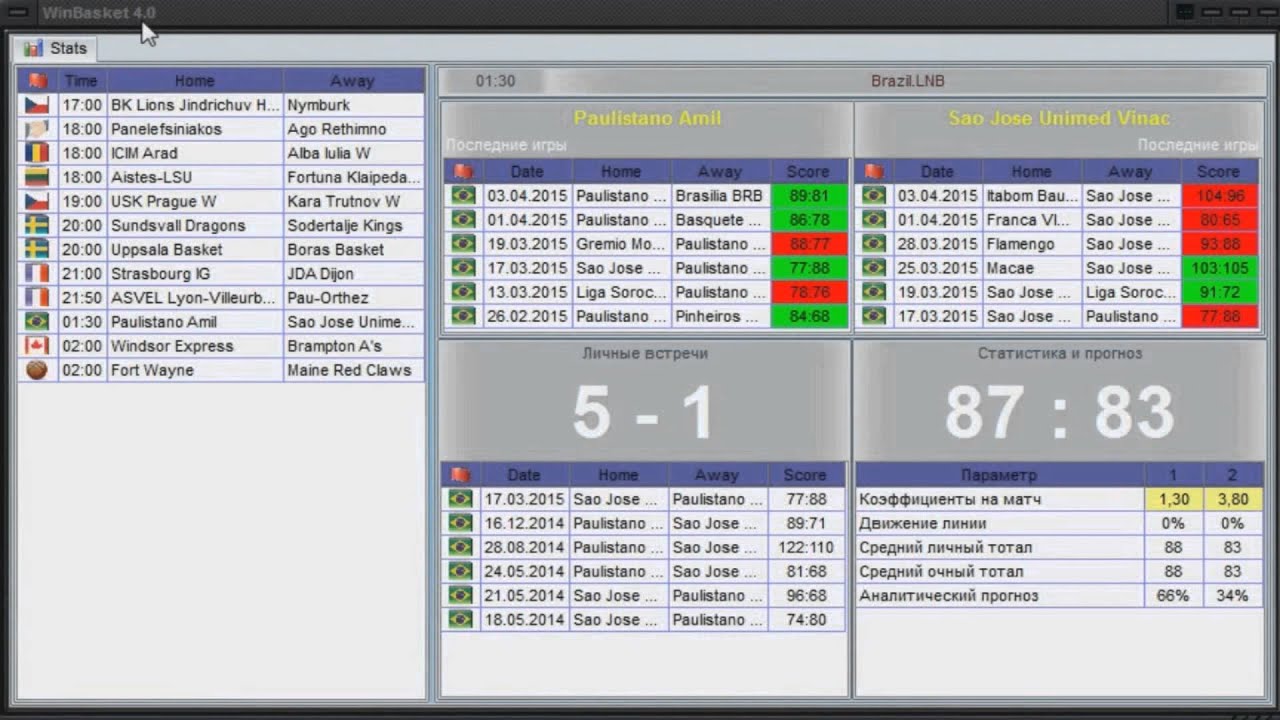The image size is (1280, 720).
Task: Click Brazil flag in 25.03.2015 Macae row
Action: coord(873,268)
